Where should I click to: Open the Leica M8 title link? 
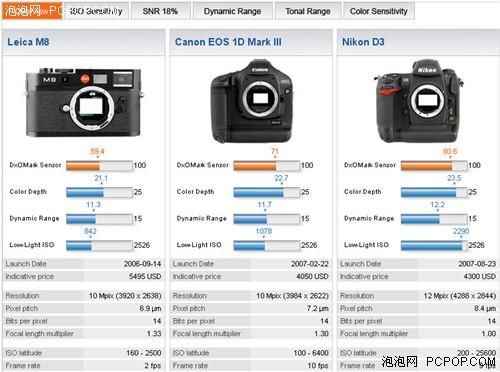click(x=28, y=42)
